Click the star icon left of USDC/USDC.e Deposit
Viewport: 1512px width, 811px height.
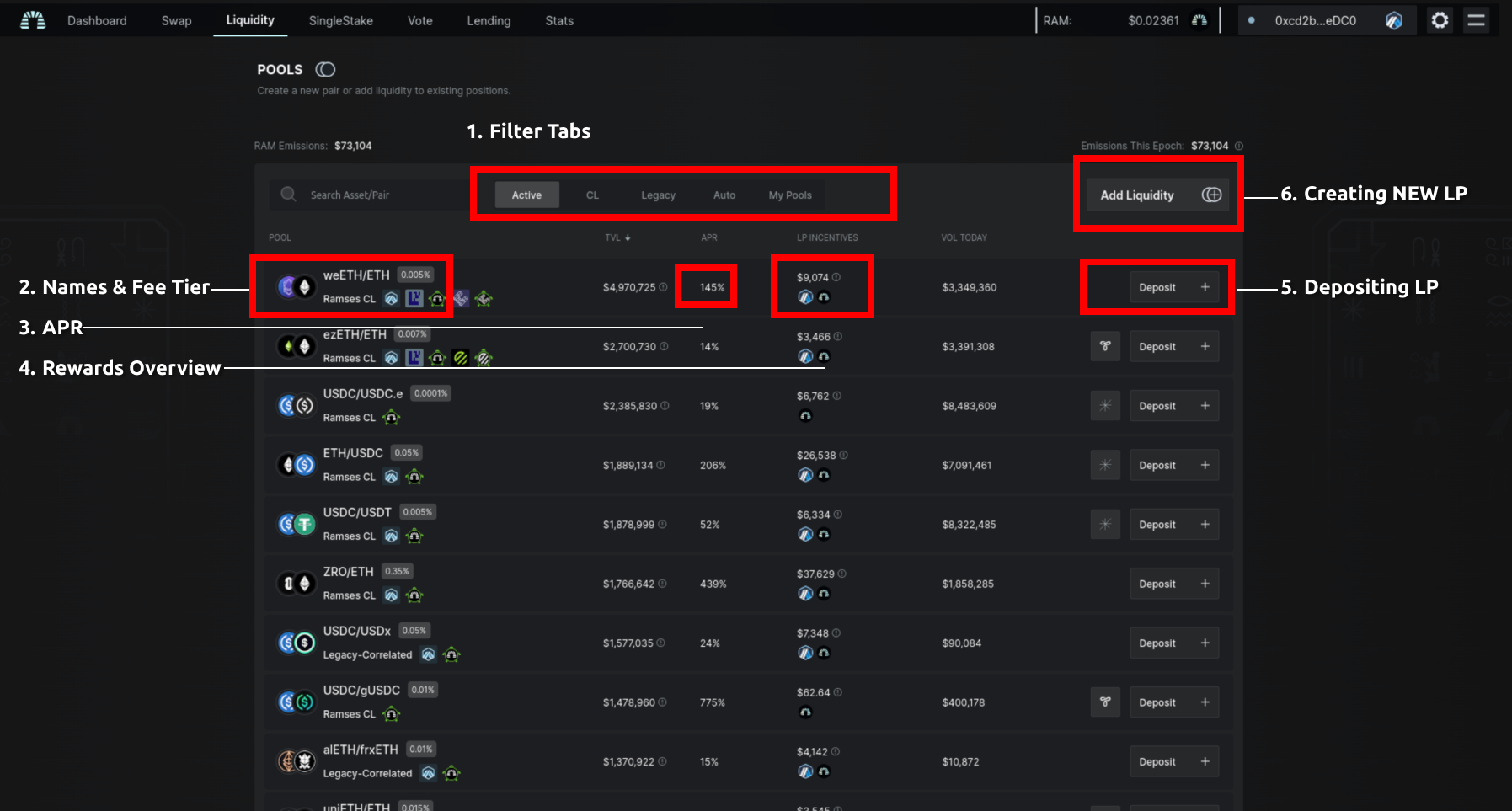point(1105,406)
